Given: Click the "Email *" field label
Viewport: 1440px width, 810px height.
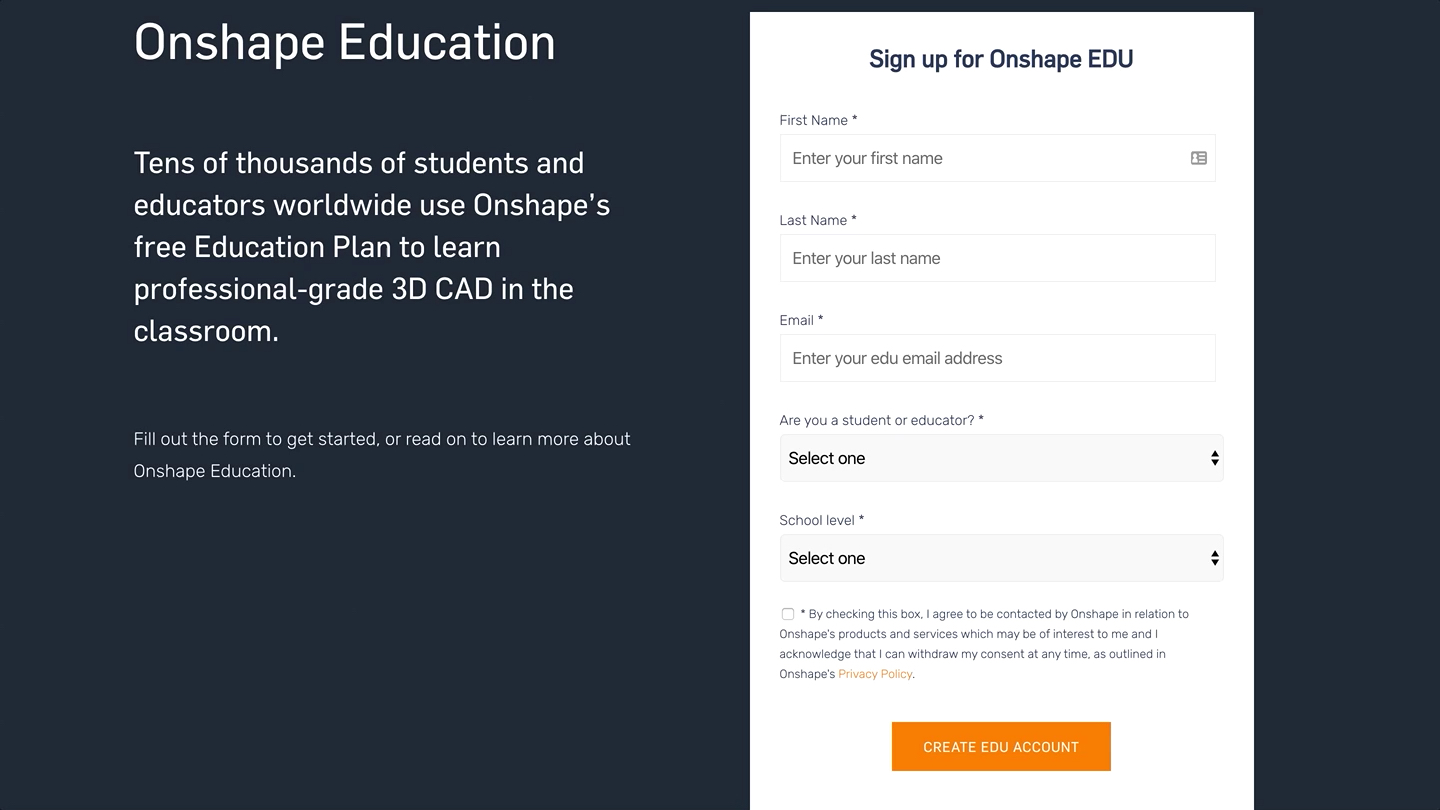Looking at the screenshot, I should (x=801, y=320).
